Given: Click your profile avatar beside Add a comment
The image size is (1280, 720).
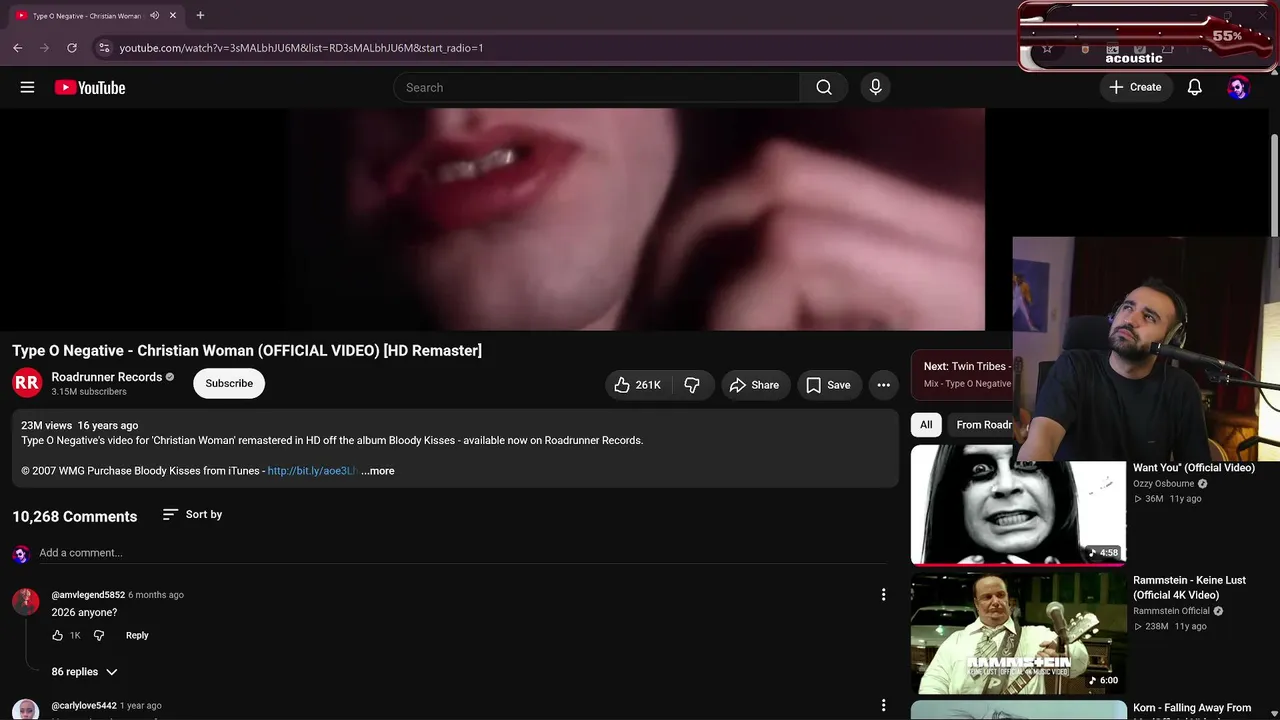Looking at the screenshot, I should pos(21,554).
